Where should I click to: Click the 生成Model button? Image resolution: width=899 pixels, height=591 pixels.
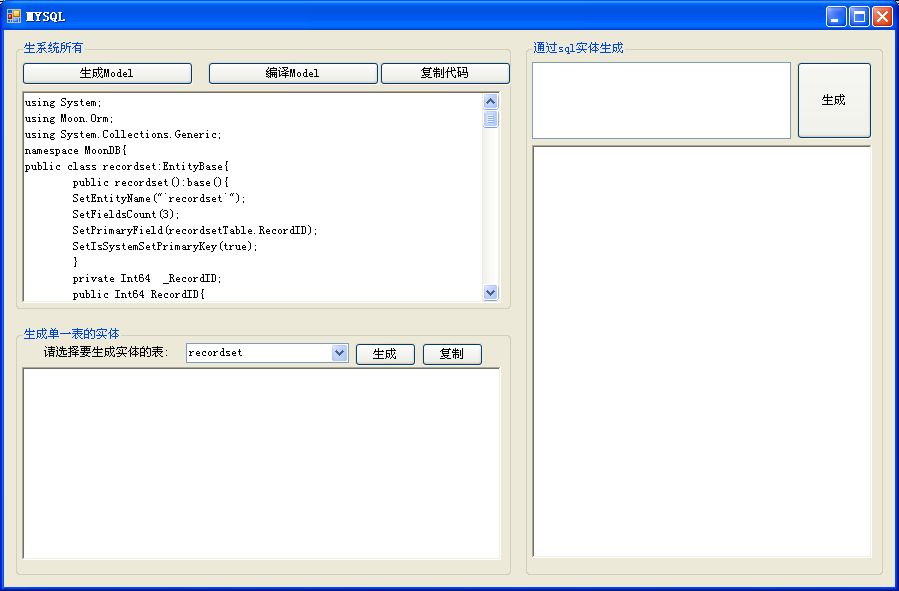click(x=107, y=73)
